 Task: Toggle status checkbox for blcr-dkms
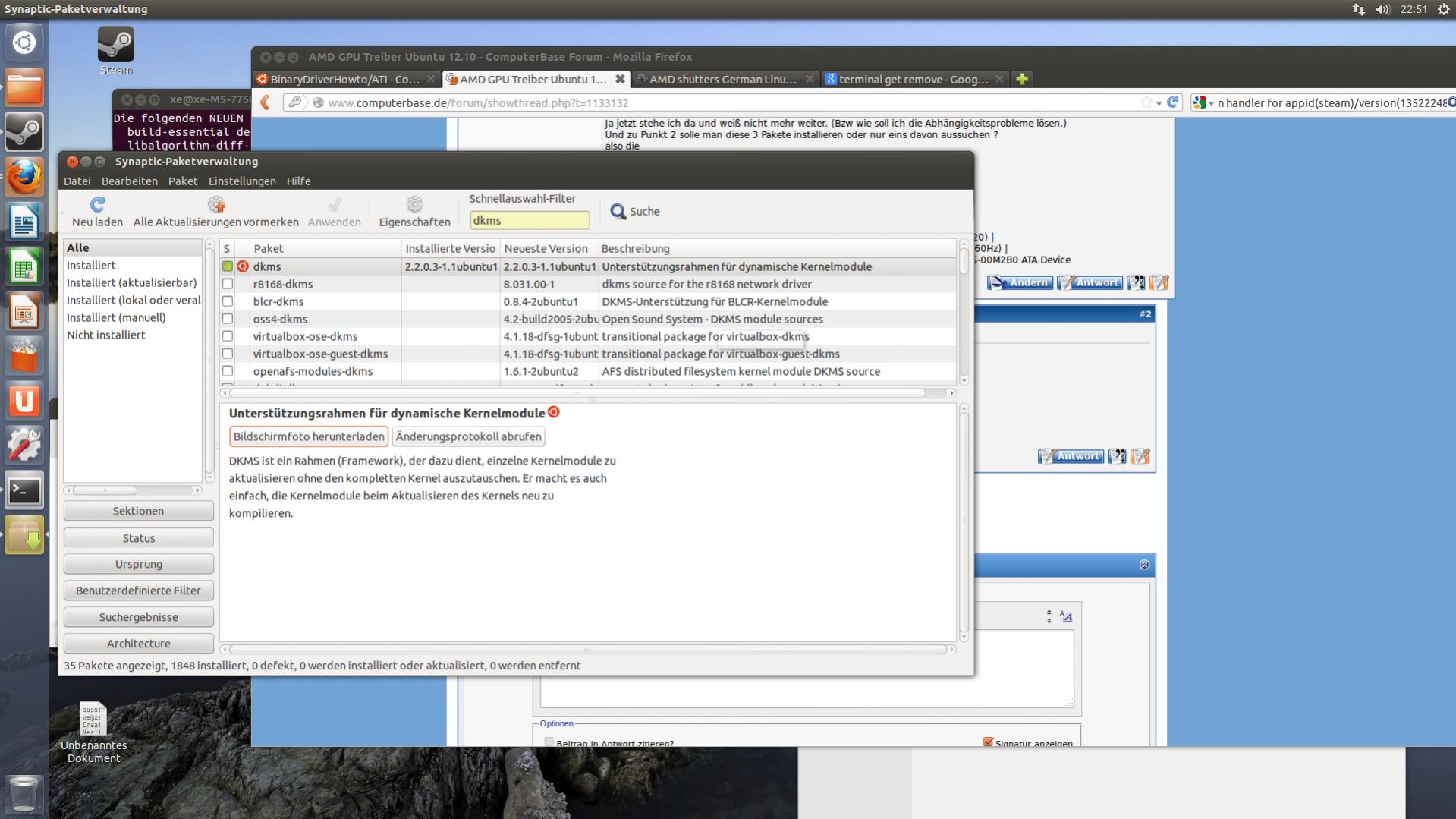(227, 301)
